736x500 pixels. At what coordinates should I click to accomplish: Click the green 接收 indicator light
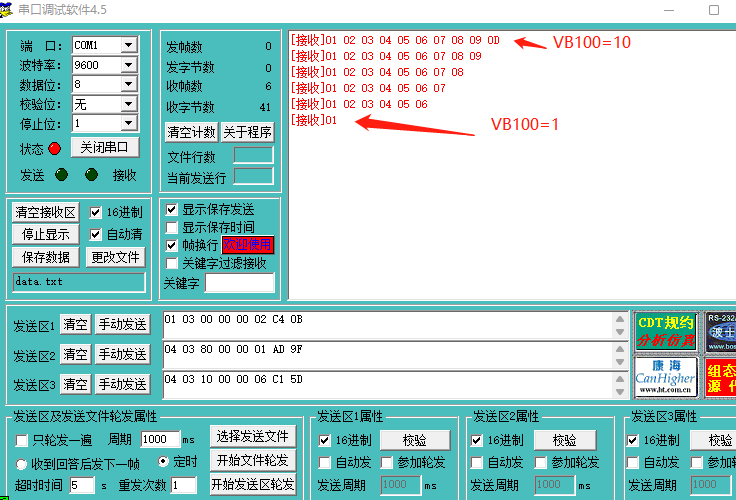(x=92, y=175)
